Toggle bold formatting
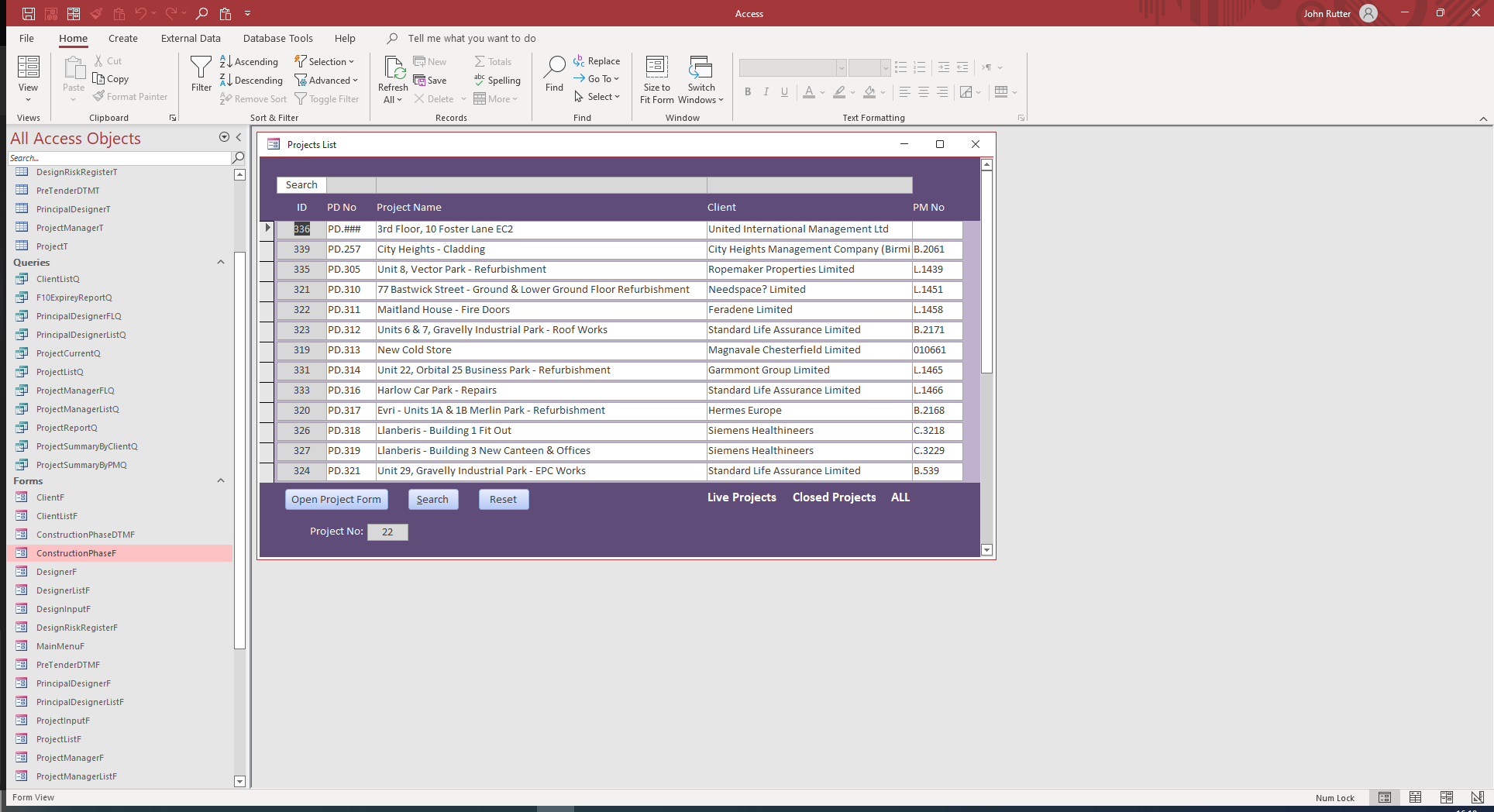The width and height of the screenshot is (1494, 812). [x=747, y=91]
